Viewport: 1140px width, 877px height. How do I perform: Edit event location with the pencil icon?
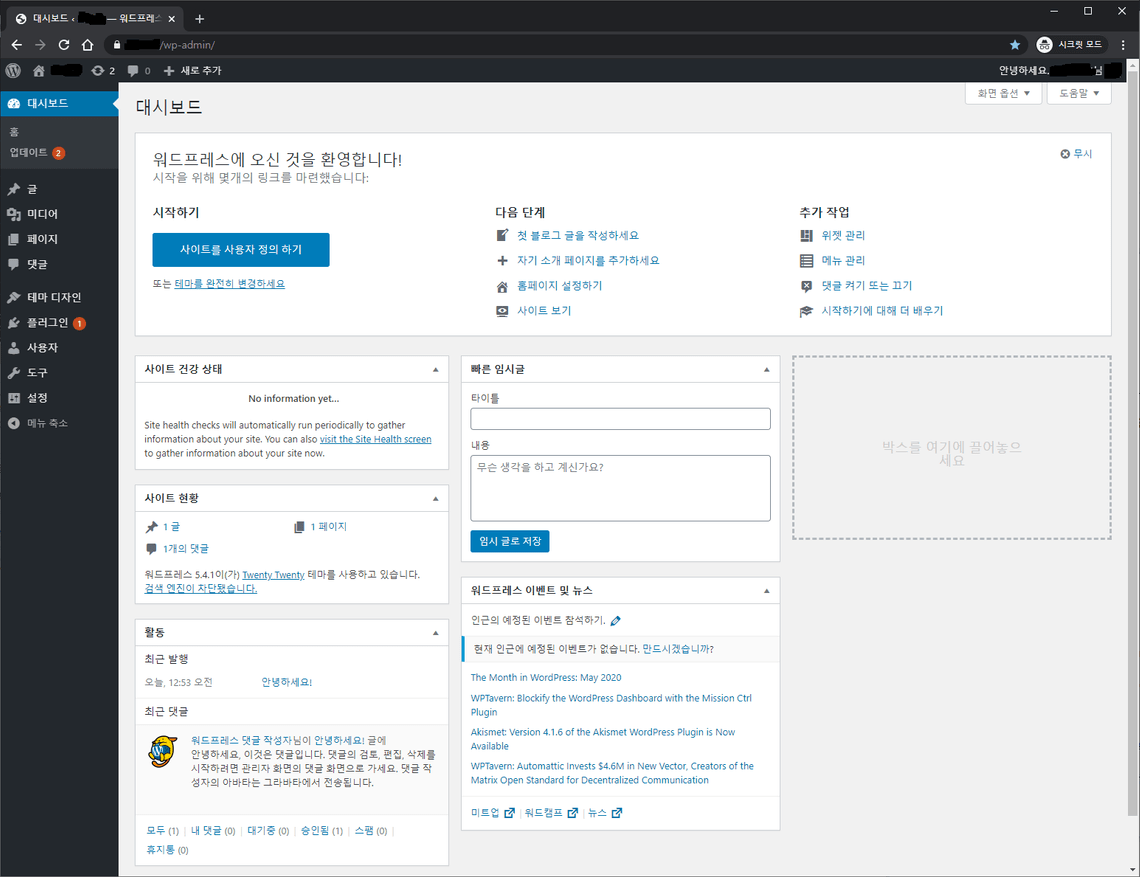(x=616, y=621)
